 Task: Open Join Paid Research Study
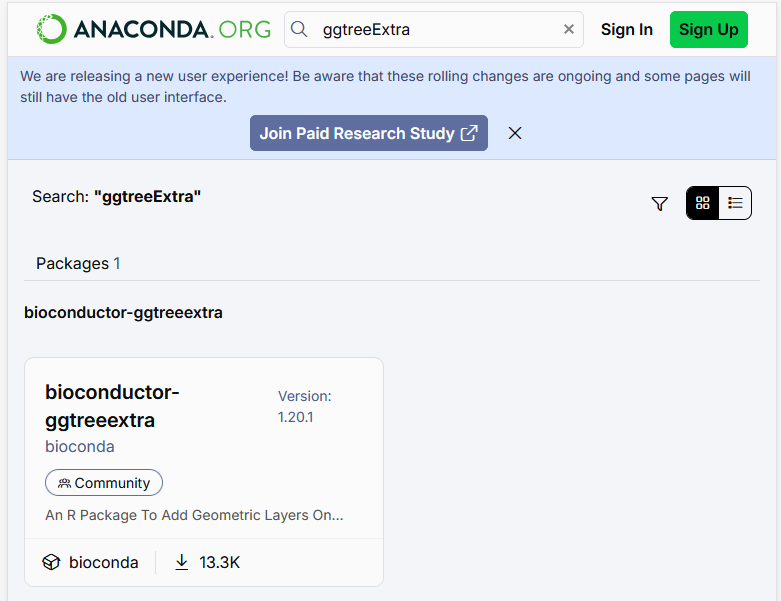(368, 133)
